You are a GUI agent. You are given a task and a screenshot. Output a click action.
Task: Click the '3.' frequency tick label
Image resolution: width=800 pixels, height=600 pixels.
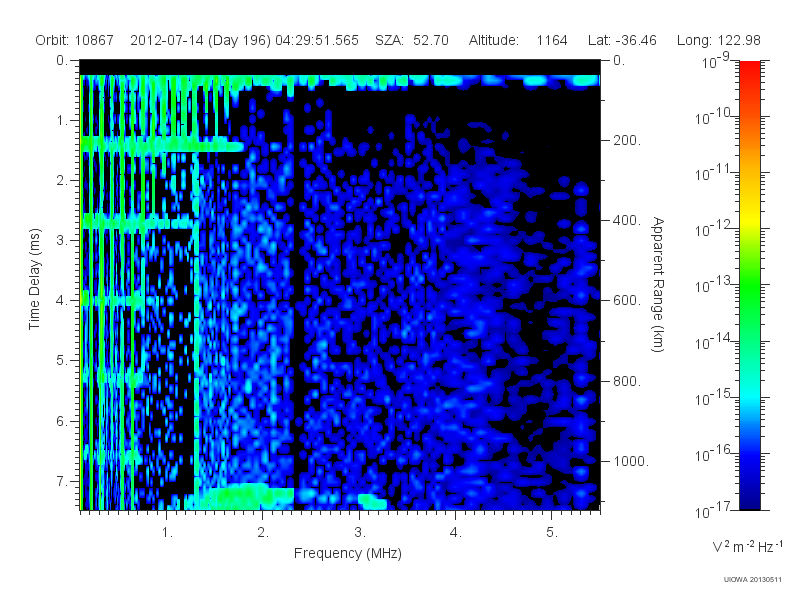tap(360, 533)
